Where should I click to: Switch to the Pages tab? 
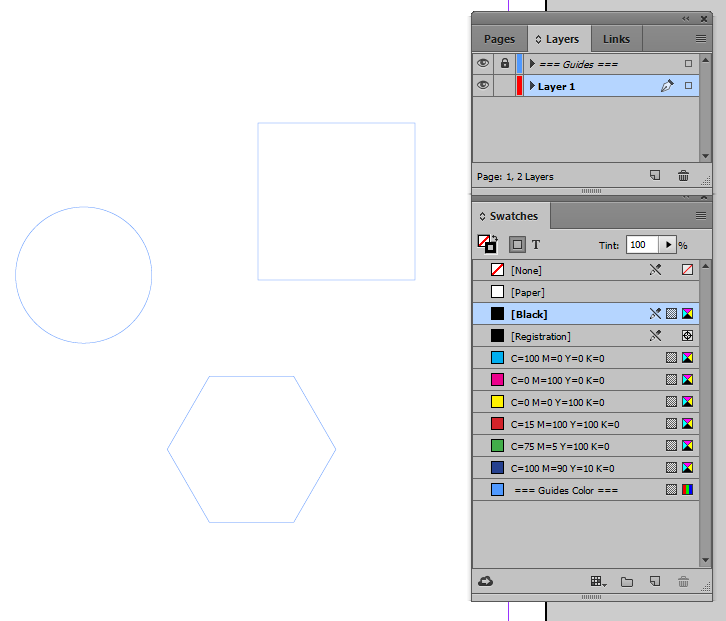[499, 39]
